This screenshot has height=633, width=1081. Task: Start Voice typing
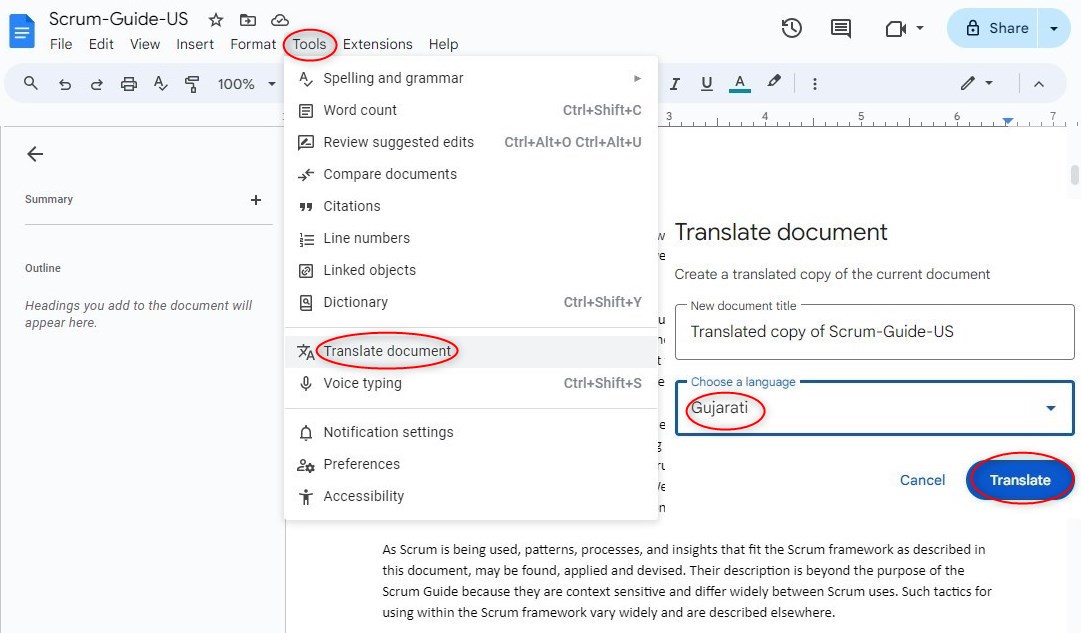tap(471, 383)
